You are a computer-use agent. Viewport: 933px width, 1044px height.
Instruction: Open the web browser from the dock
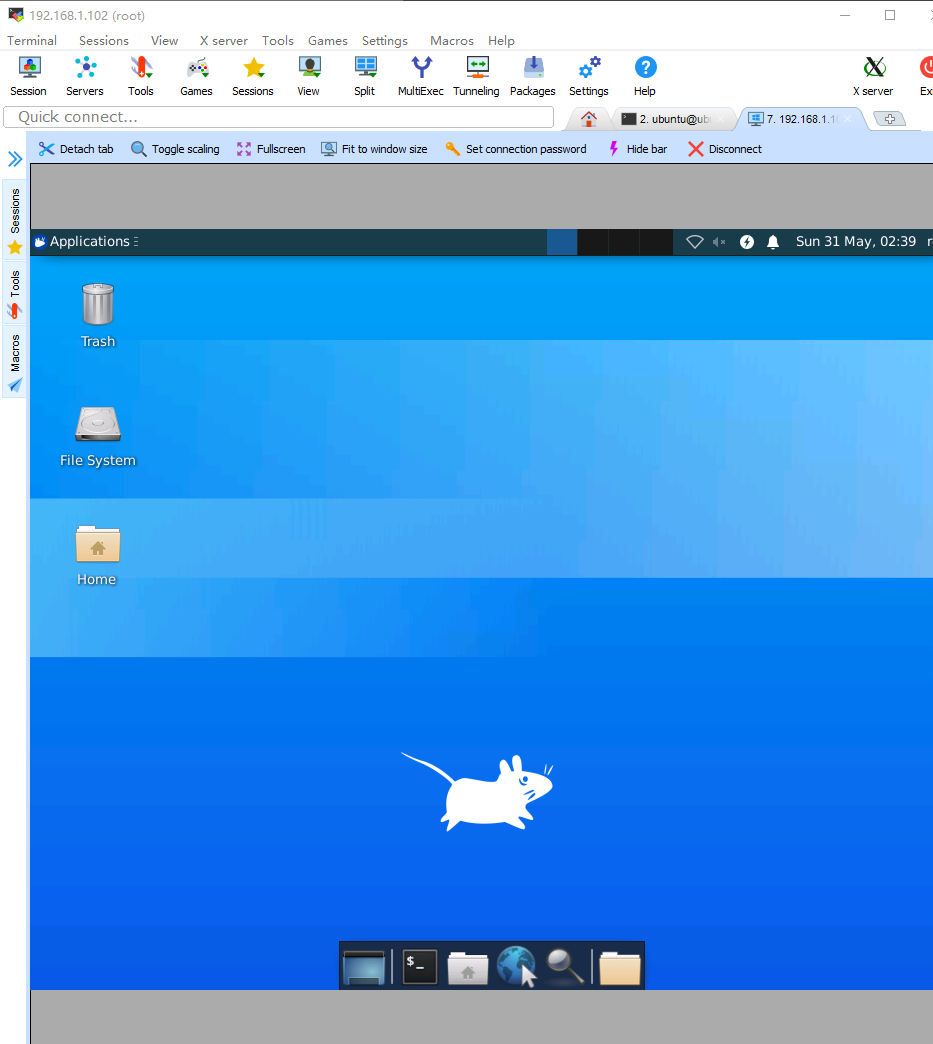point(517,966)
